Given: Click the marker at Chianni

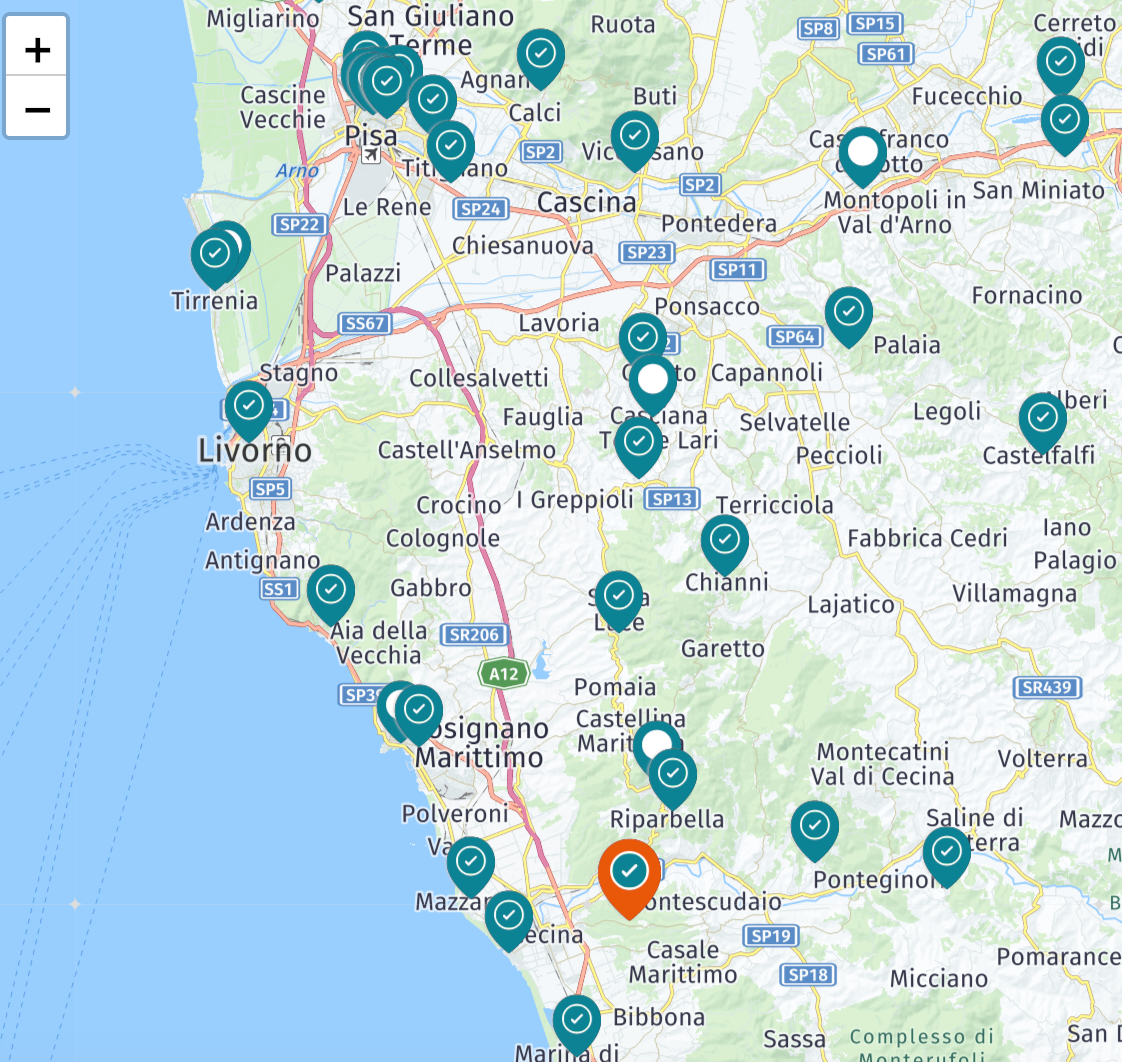Looking at the screenshot, I should coord(725,541).
